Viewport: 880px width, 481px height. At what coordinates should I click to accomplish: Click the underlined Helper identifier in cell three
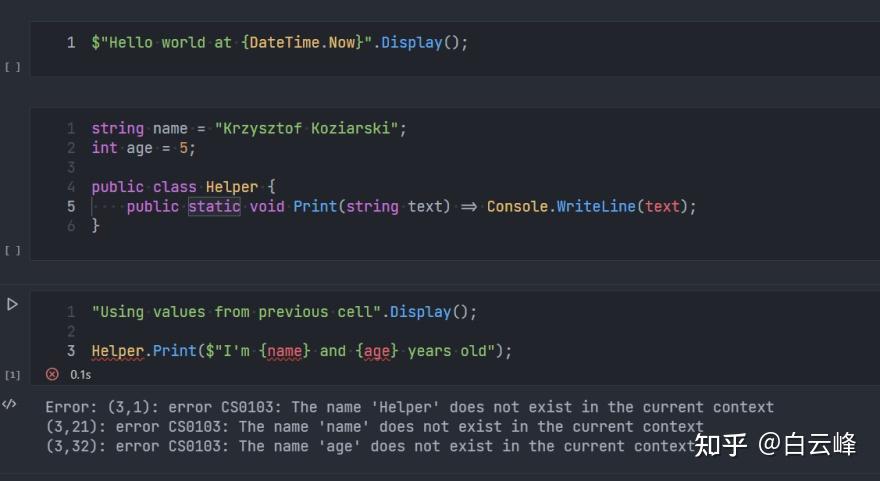pyautogui.click(x=118, y=351)
